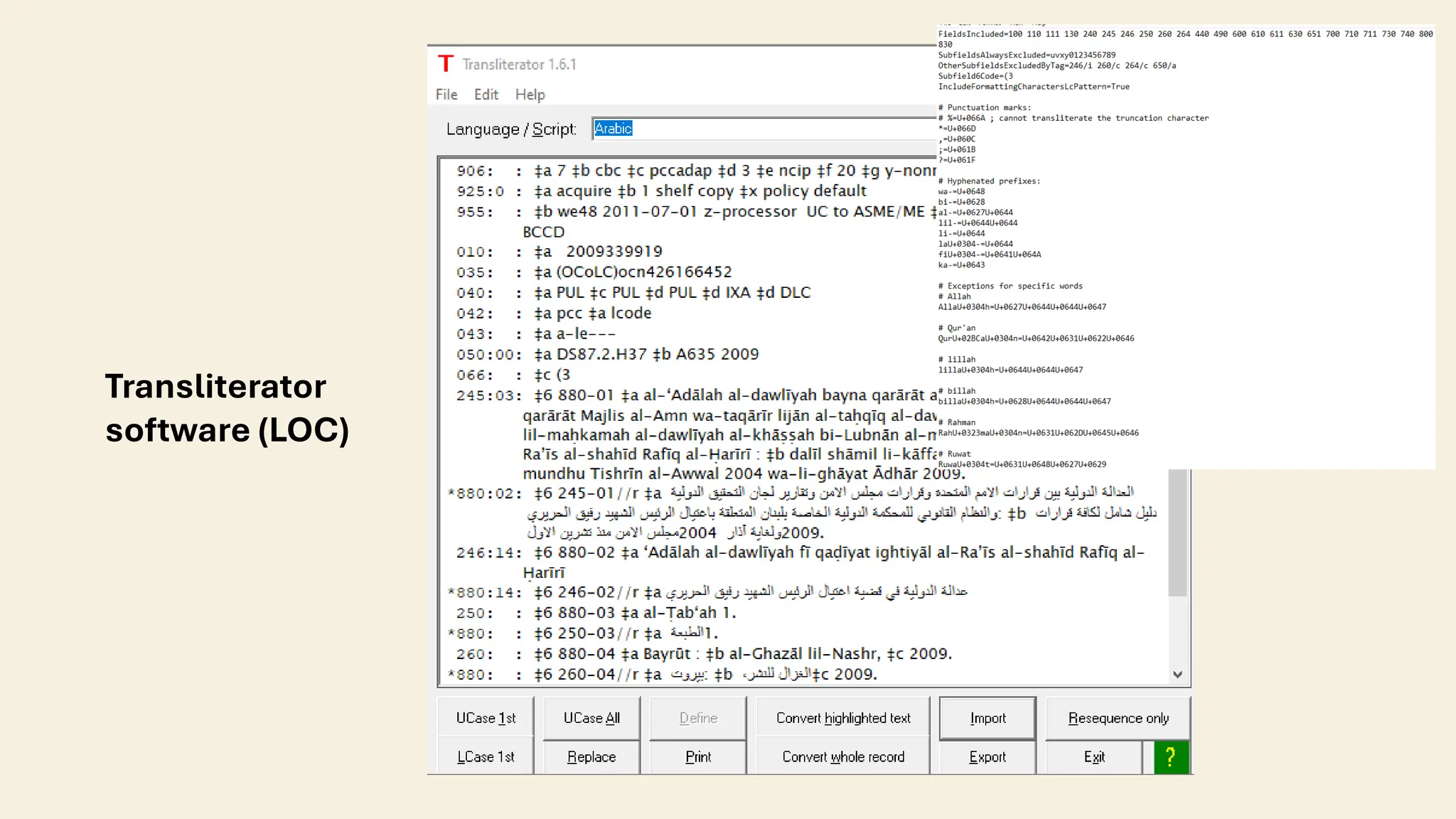The image size is (1456, 819).
Task: Click the UCase 1st button
Action: click(486, 718)
